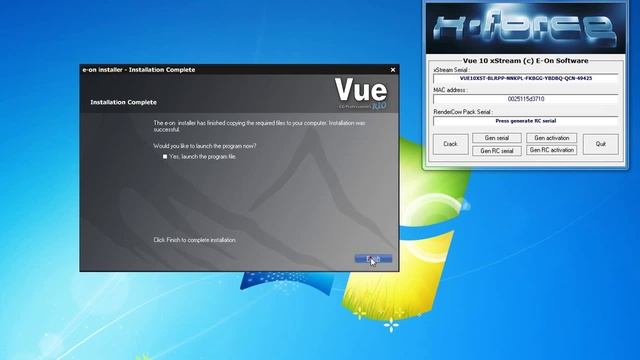Click the installer title bar text
The width and height of the screenshot is (640, 360).
(139, 70)
